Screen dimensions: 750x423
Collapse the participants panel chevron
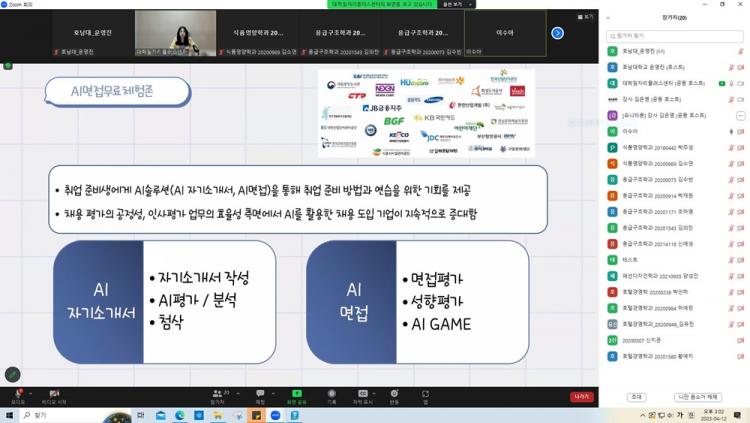[606, 17]
